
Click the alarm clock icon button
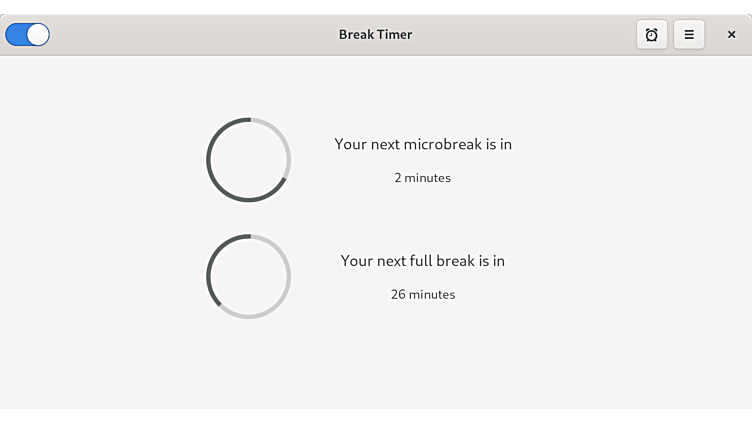[x=651, y=35]
